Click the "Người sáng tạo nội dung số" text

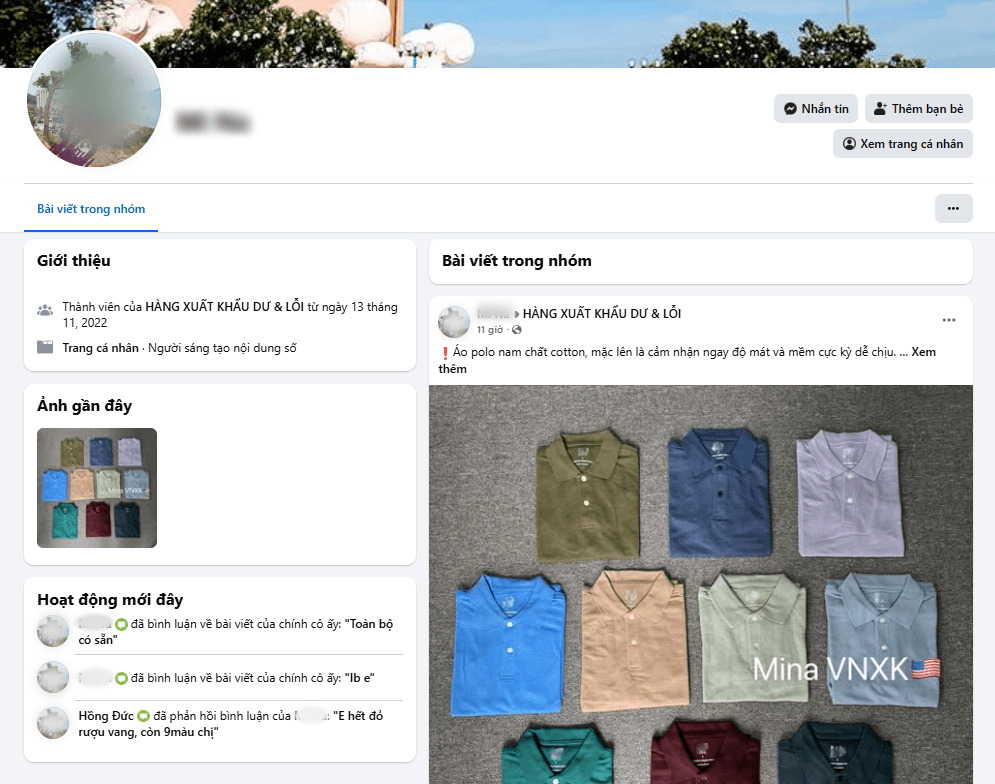(x=222, y=348)
